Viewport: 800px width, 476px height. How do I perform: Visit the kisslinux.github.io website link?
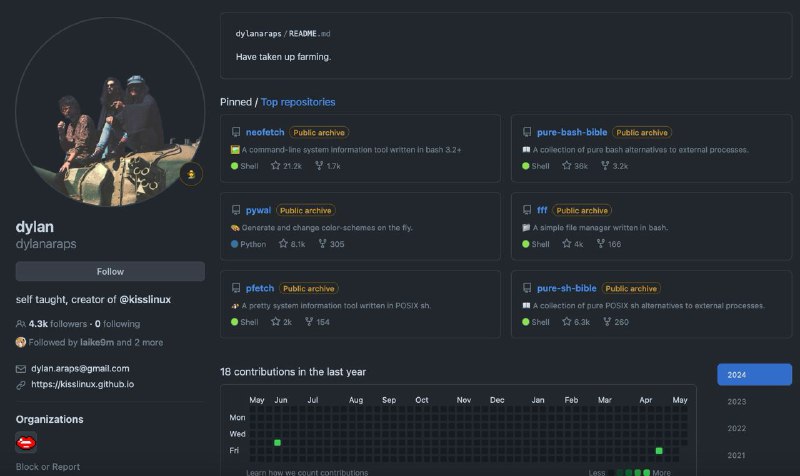tap(82, 384)
